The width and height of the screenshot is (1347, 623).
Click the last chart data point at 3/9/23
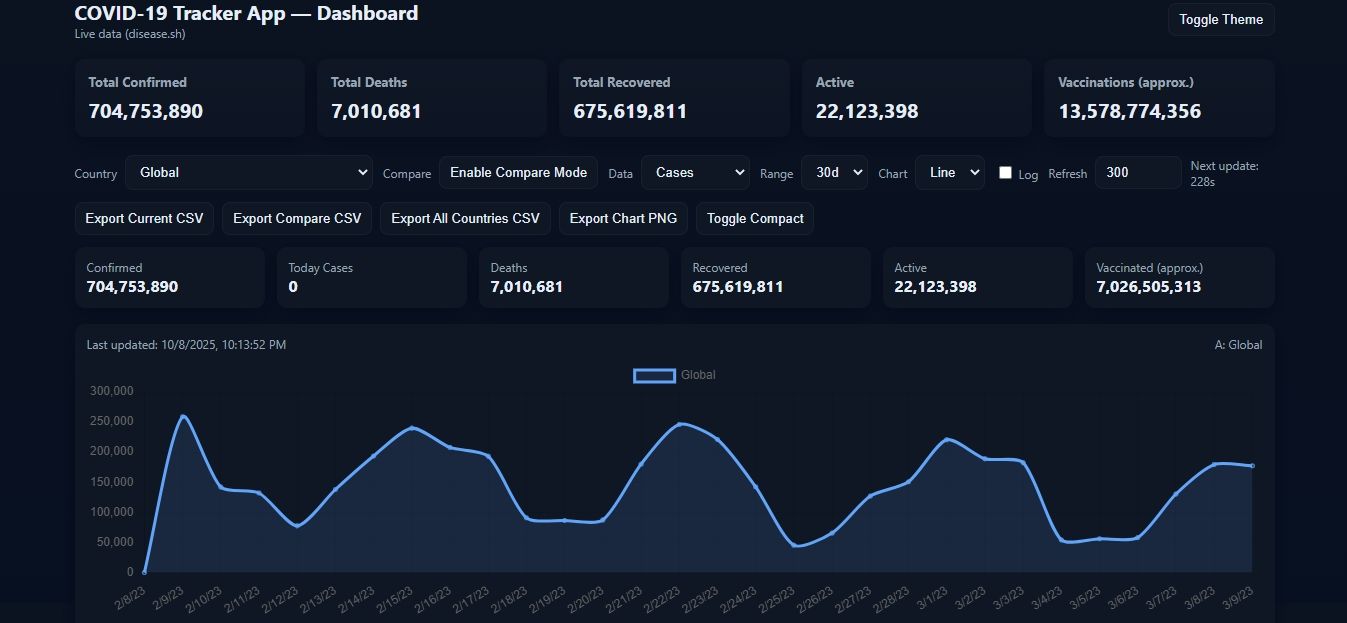click(x=1252, y=466)
